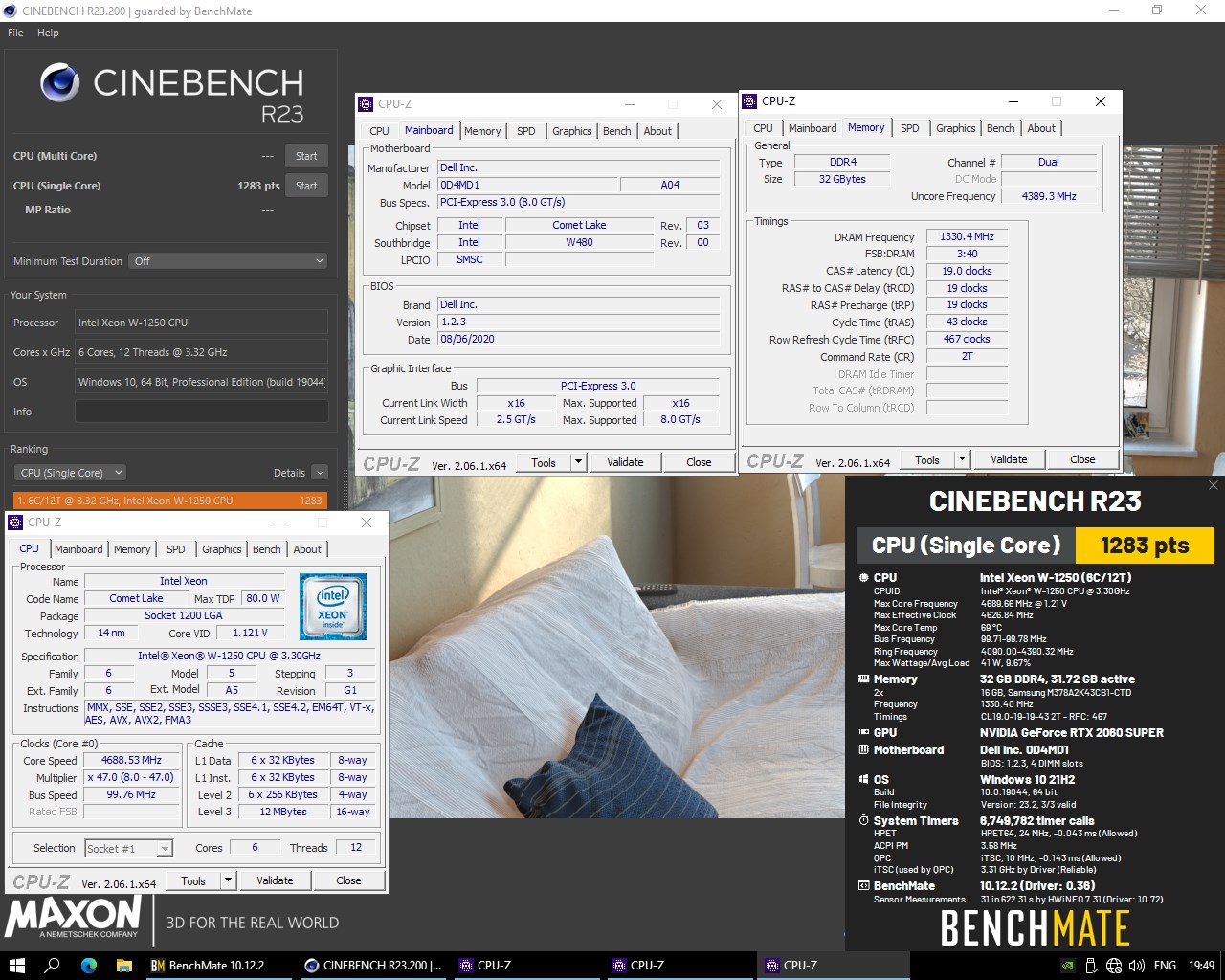Screen dimensions: 1225x980
Task: Select Memory tab in CPU-Z CPU window
Action: [x=132, y=549]
